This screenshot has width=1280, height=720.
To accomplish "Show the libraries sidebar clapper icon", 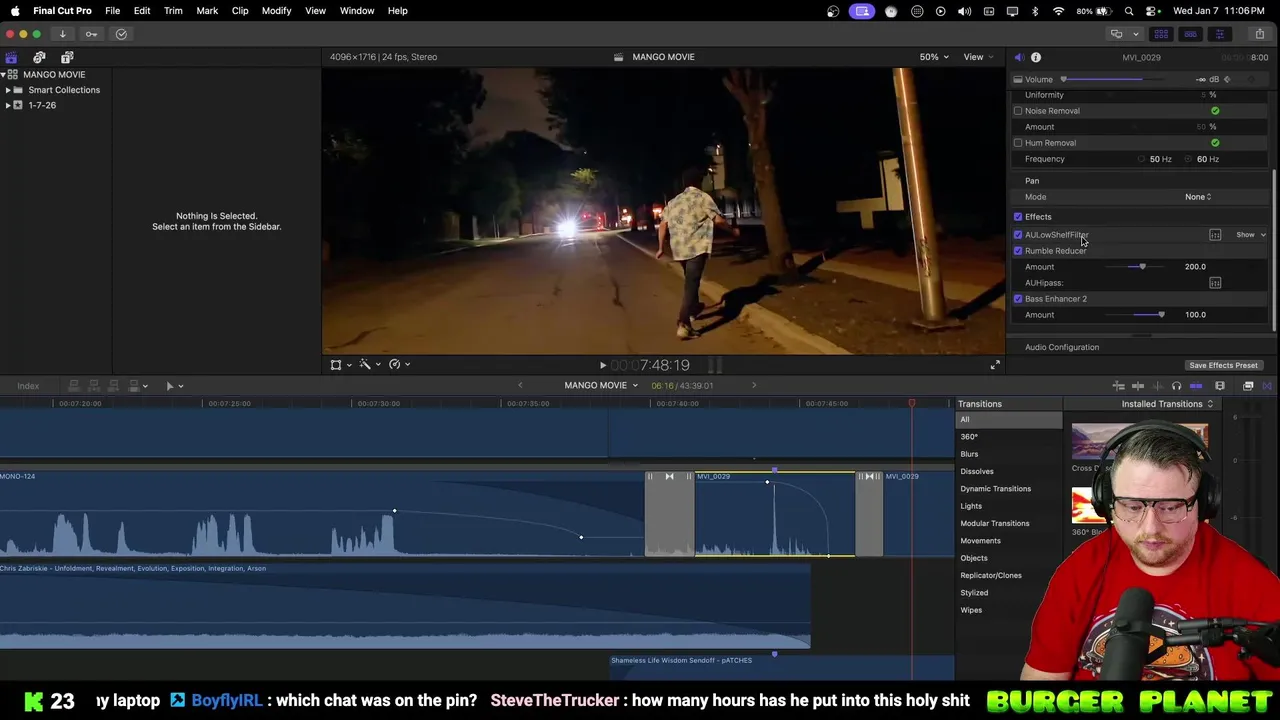I will [x=11, y=58].
